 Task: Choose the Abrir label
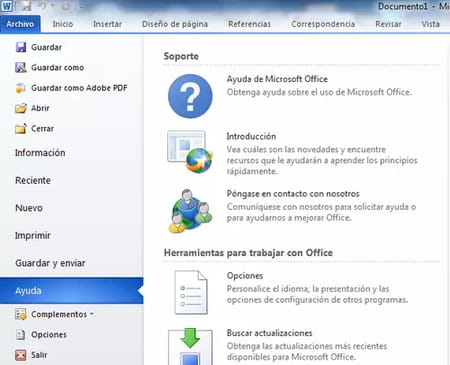[x=40, y=108]
